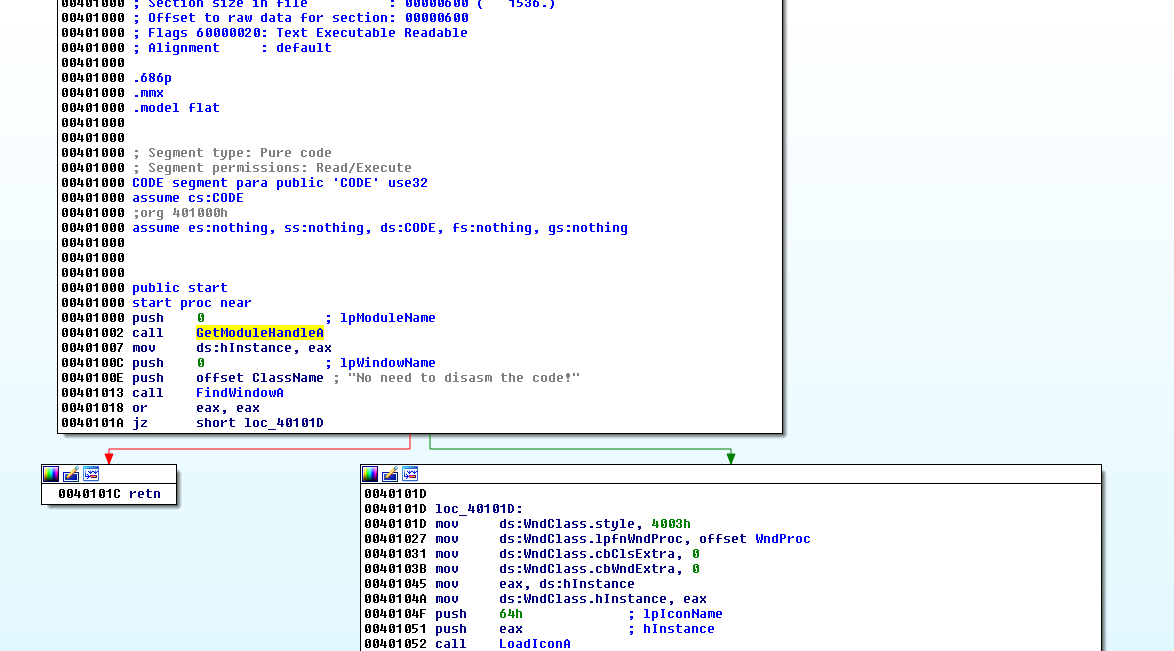The height and width of the screenshot is (651, 1174).
Task: Click the offset ClassName operand
Action: (x=259, y=378)
